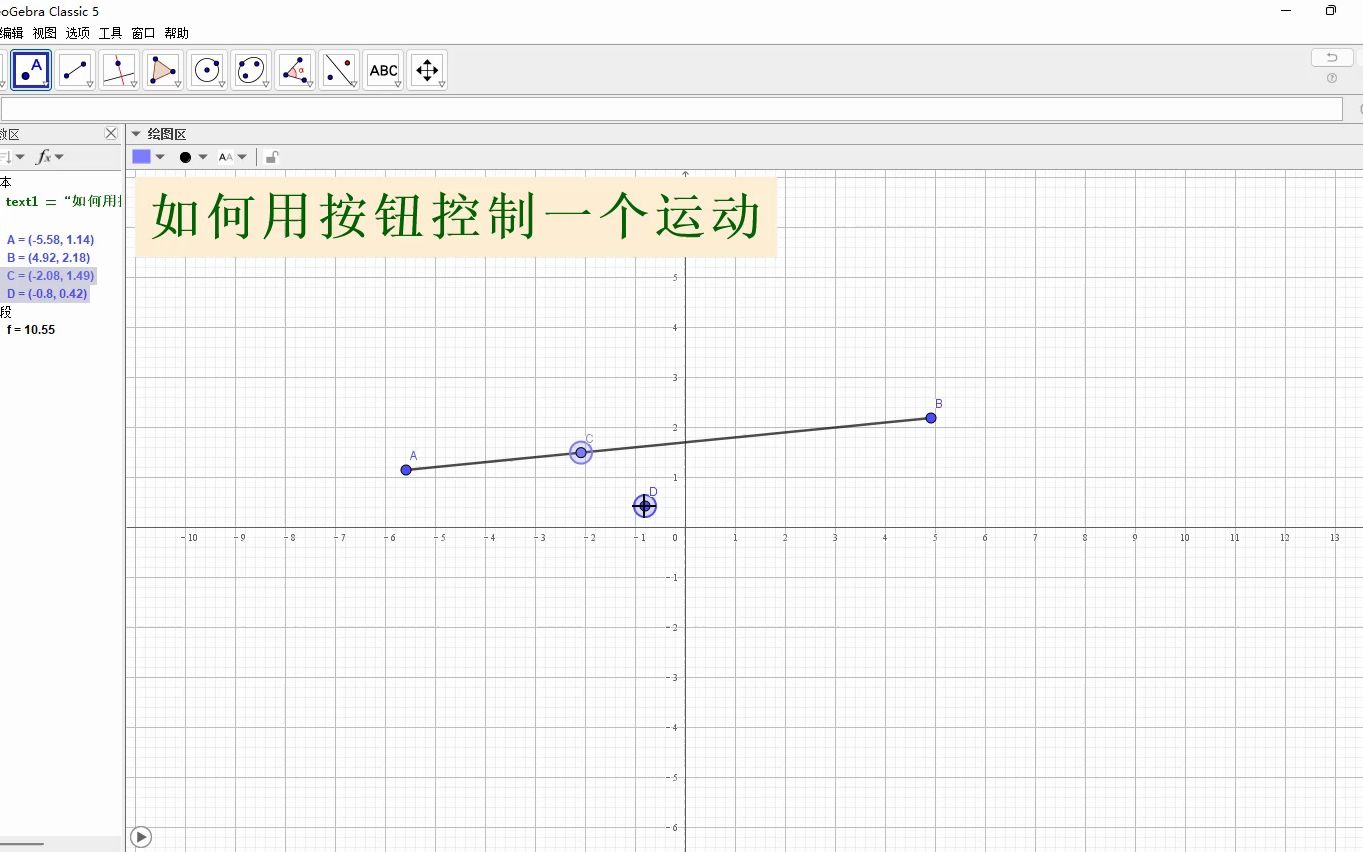Screen dimensions: 1363x852
Task: Start animation with the play button
Action: click(141, 837)
